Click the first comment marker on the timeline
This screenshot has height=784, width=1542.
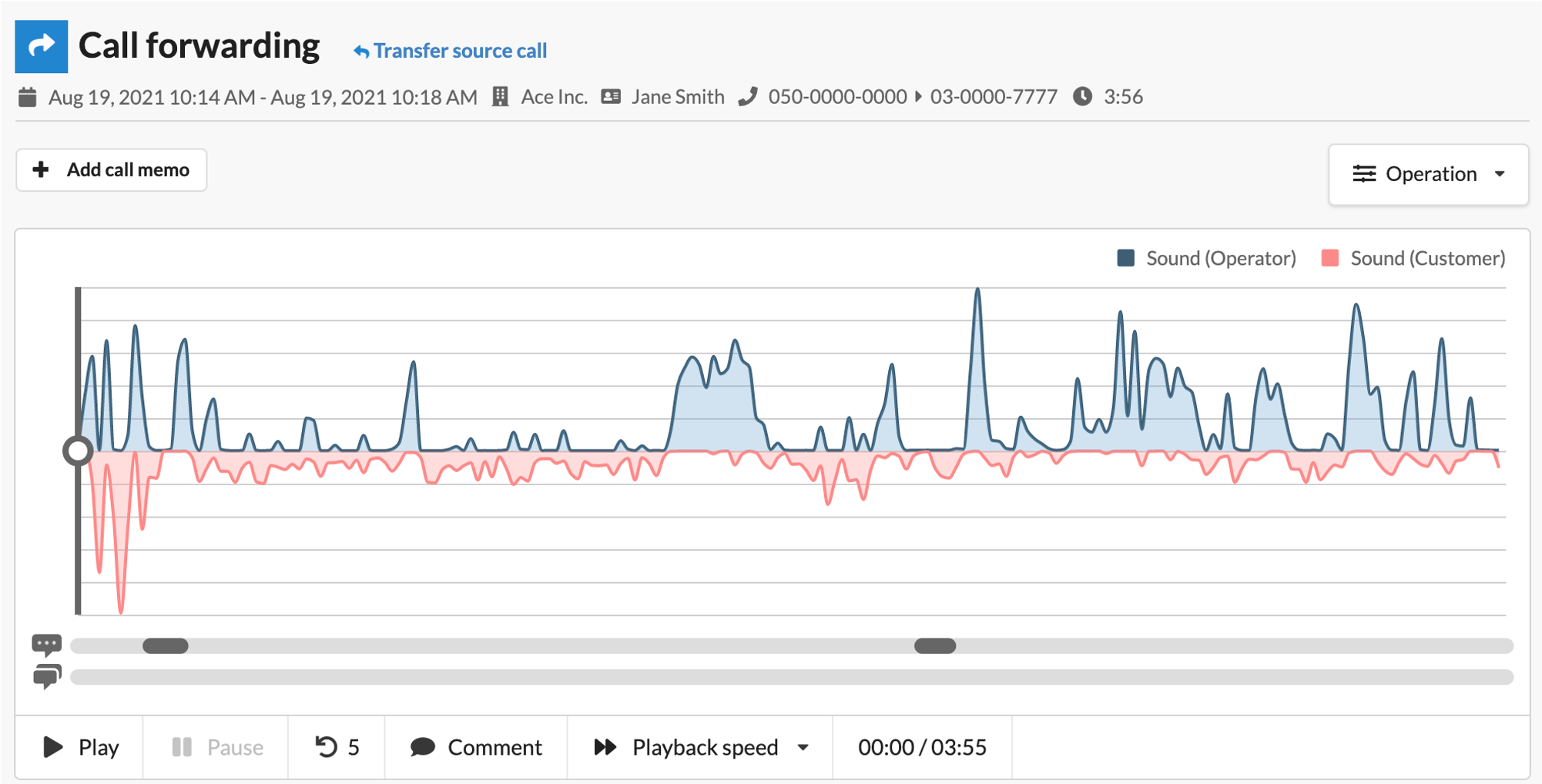166,645
